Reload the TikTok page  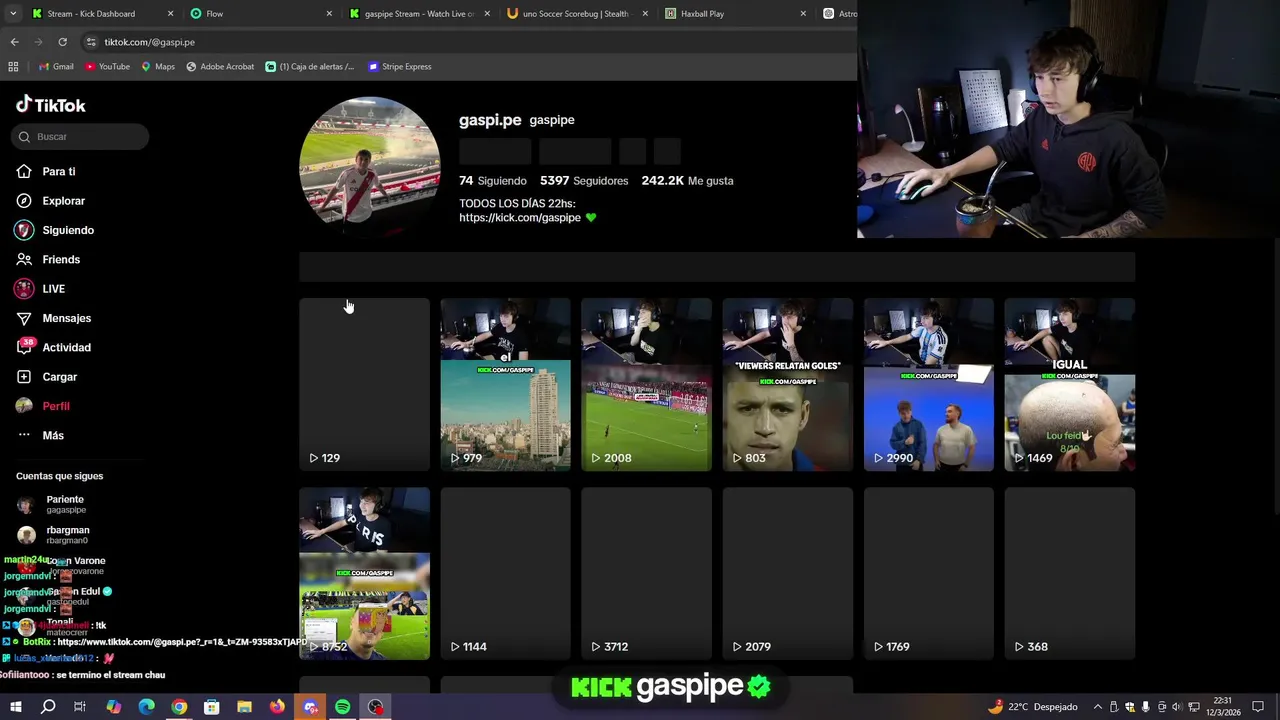coord(62,42)
